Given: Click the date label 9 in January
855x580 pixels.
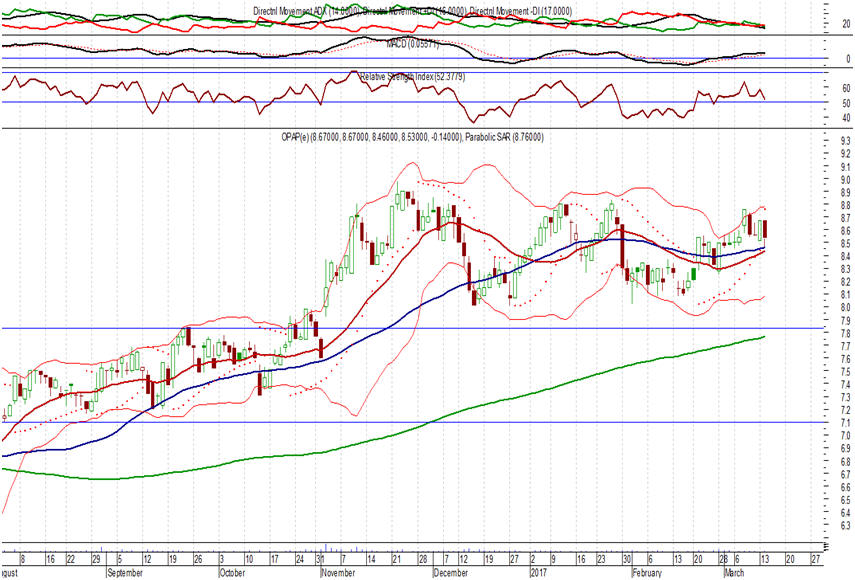Looking at the screenshot, I should (553, 560).
